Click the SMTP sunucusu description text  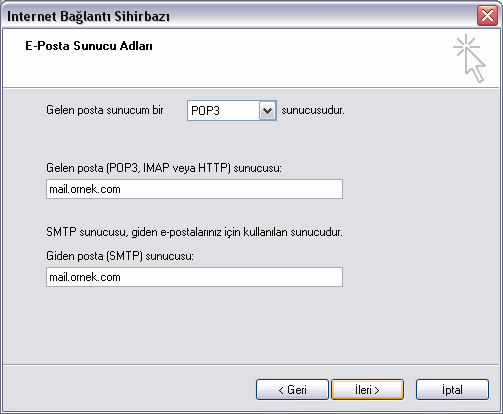tap(194, 232)
